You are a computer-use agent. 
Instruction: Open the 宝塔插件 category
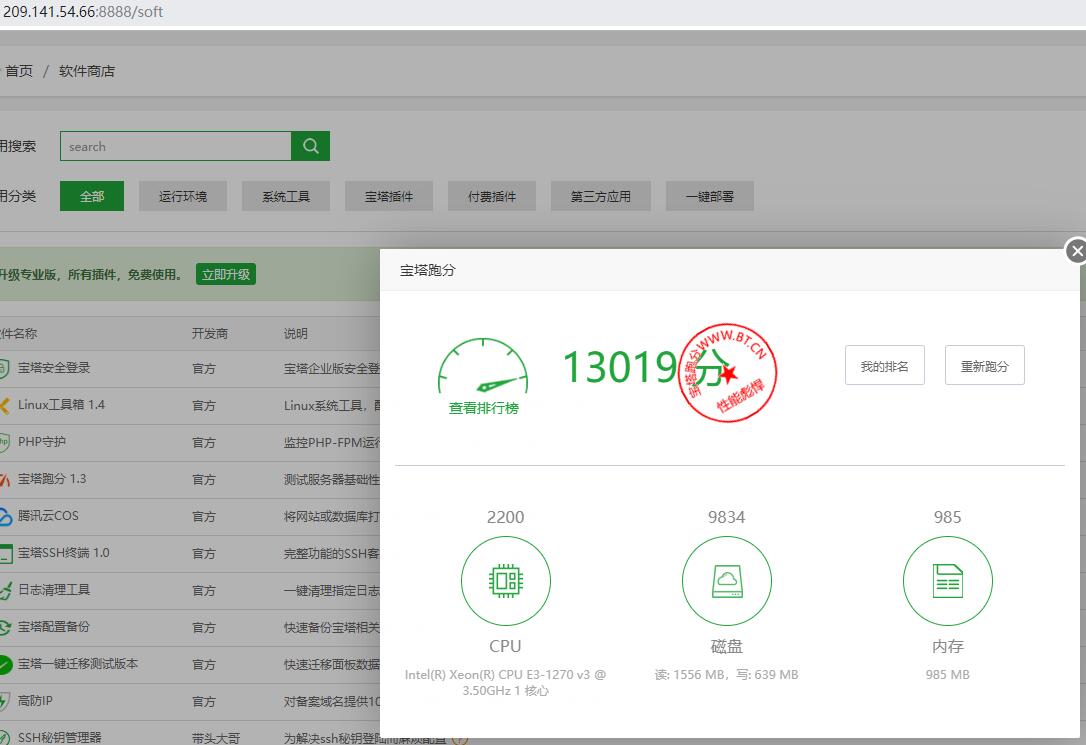coord(389,196)
